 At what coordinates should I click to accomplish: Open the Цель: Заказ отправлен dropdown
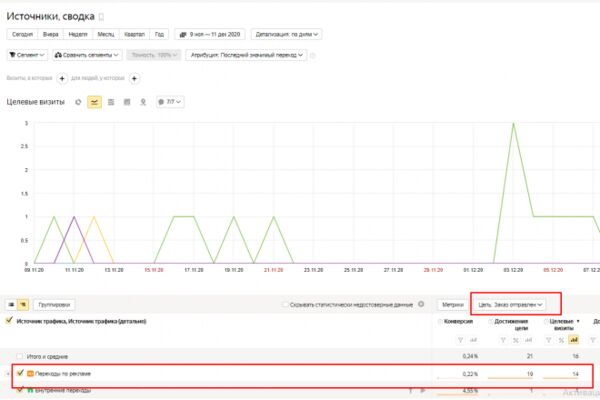point(510,305)
